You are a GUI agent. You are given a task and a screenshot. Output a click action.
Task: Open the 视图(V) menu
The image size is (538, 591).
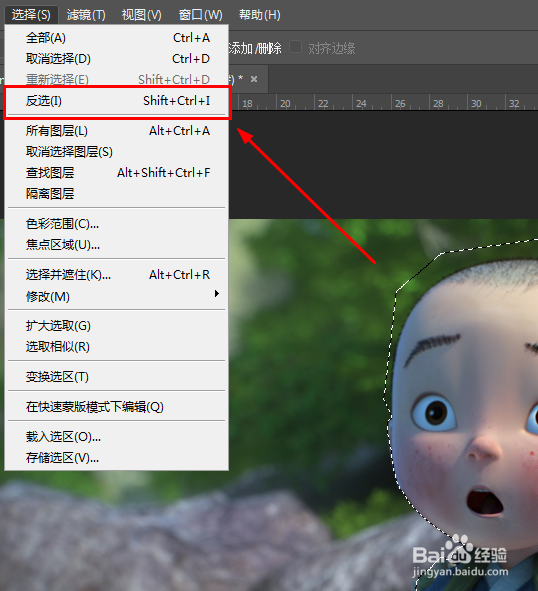(141, 15)
